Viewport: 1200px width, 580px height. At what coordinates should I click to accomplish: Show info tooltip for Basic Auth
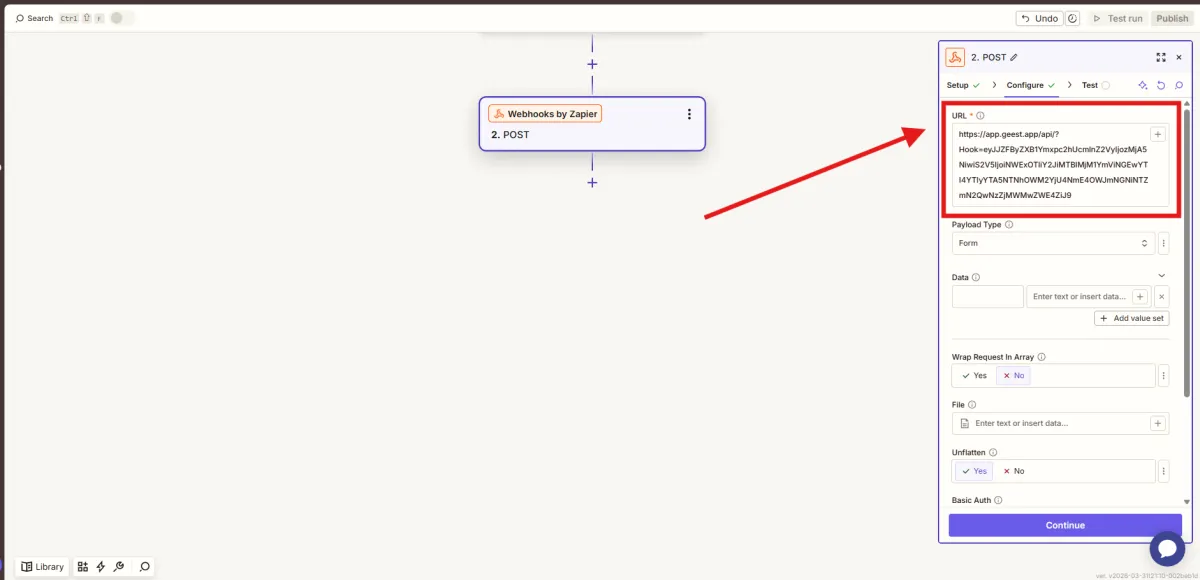pos(998,500)
